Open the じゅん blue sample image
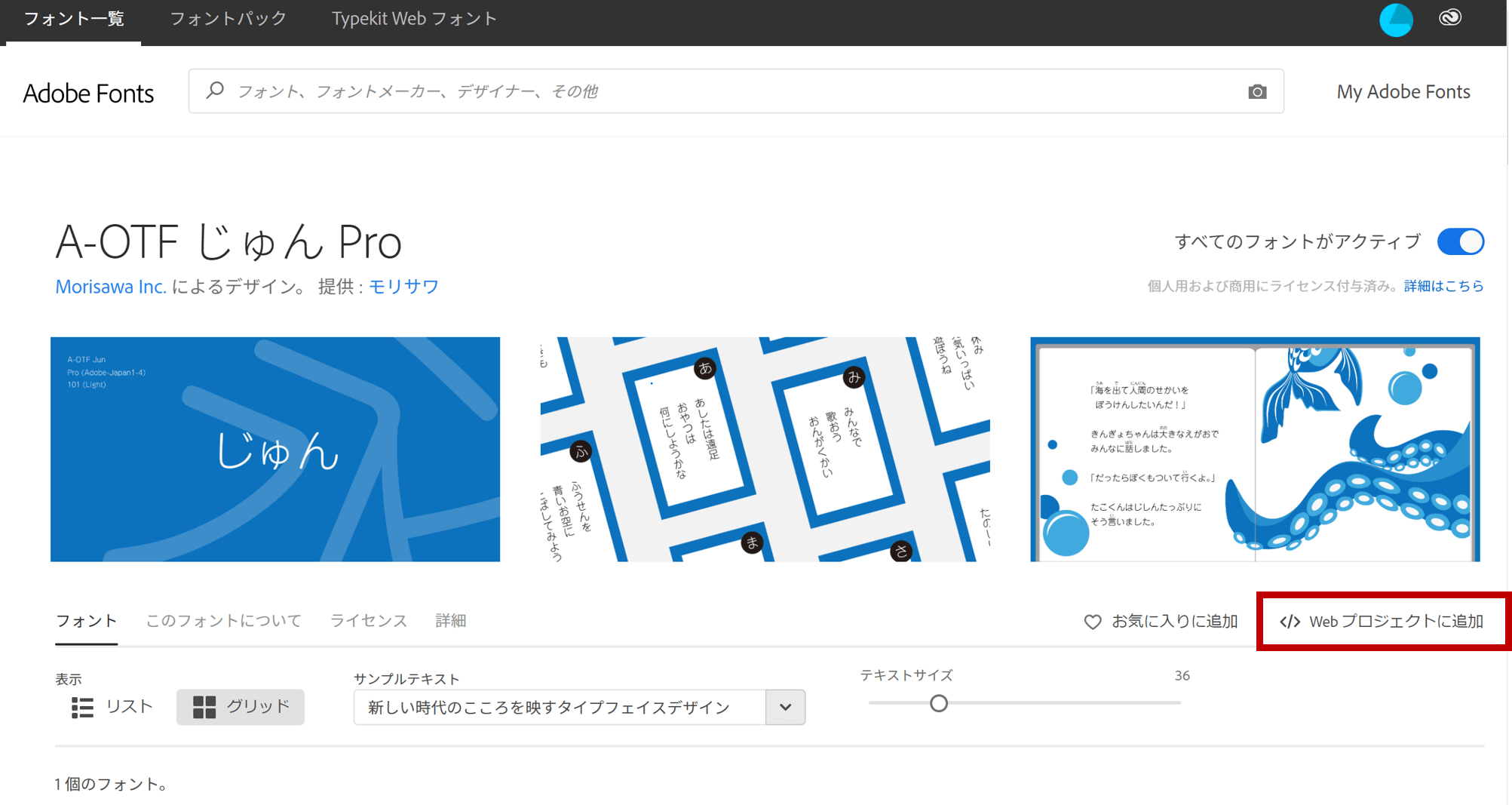The width and height of the screenshot is (1512, 805). [275, 449]
